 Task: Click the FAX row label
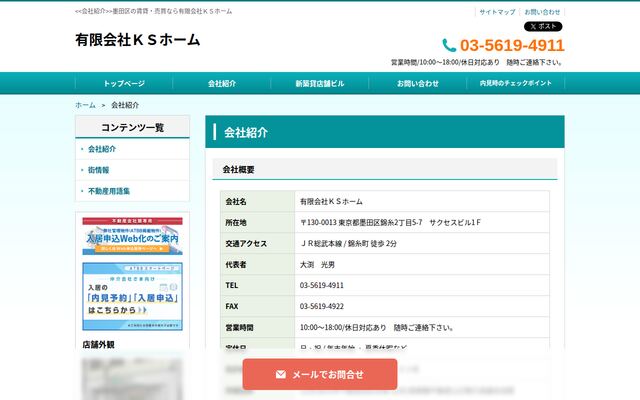pyautogui.click(x=232, y=307)
